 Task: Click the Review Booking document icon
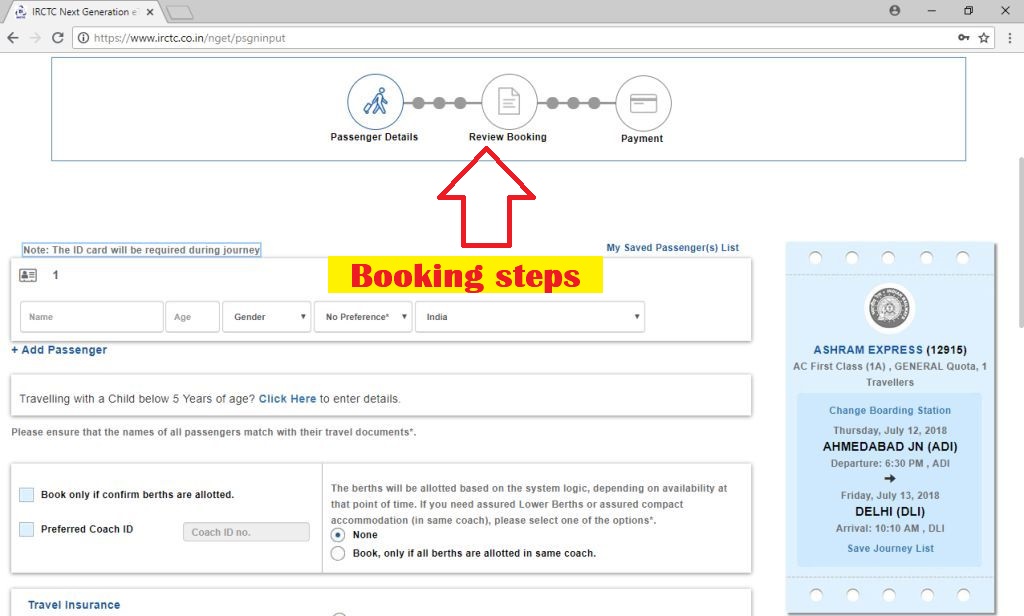[508, 100]
